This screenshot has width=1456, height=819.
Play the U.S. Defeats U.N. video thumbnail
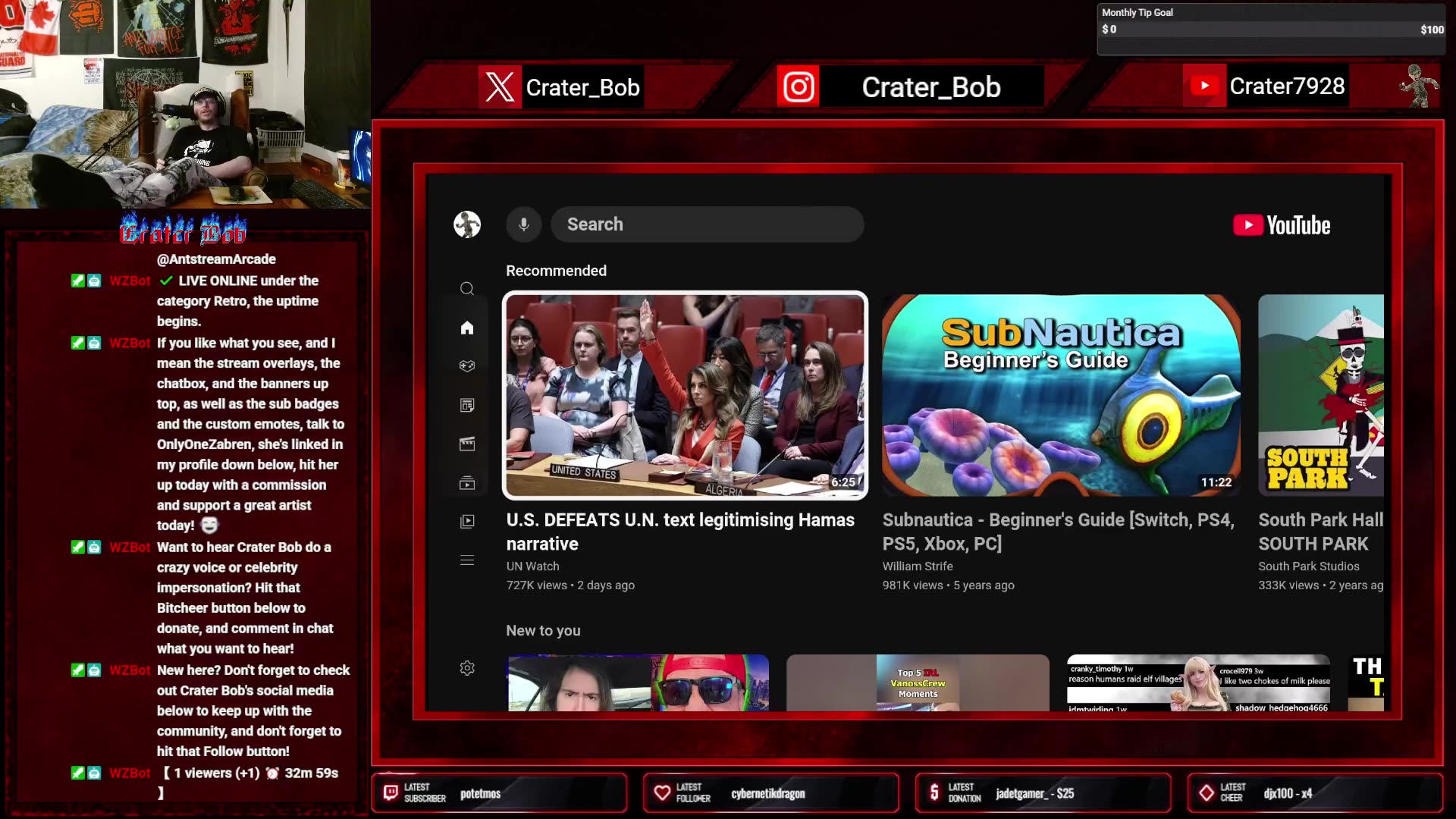click(x=685, y=395)
